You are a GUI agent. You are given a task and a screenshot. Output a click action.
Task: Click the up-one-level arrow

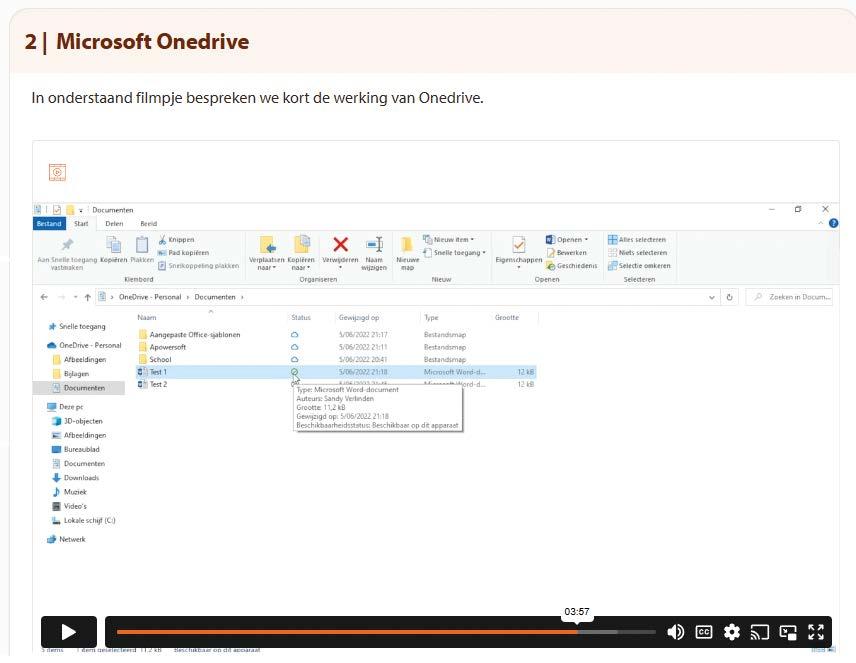(x=87, y=297)
